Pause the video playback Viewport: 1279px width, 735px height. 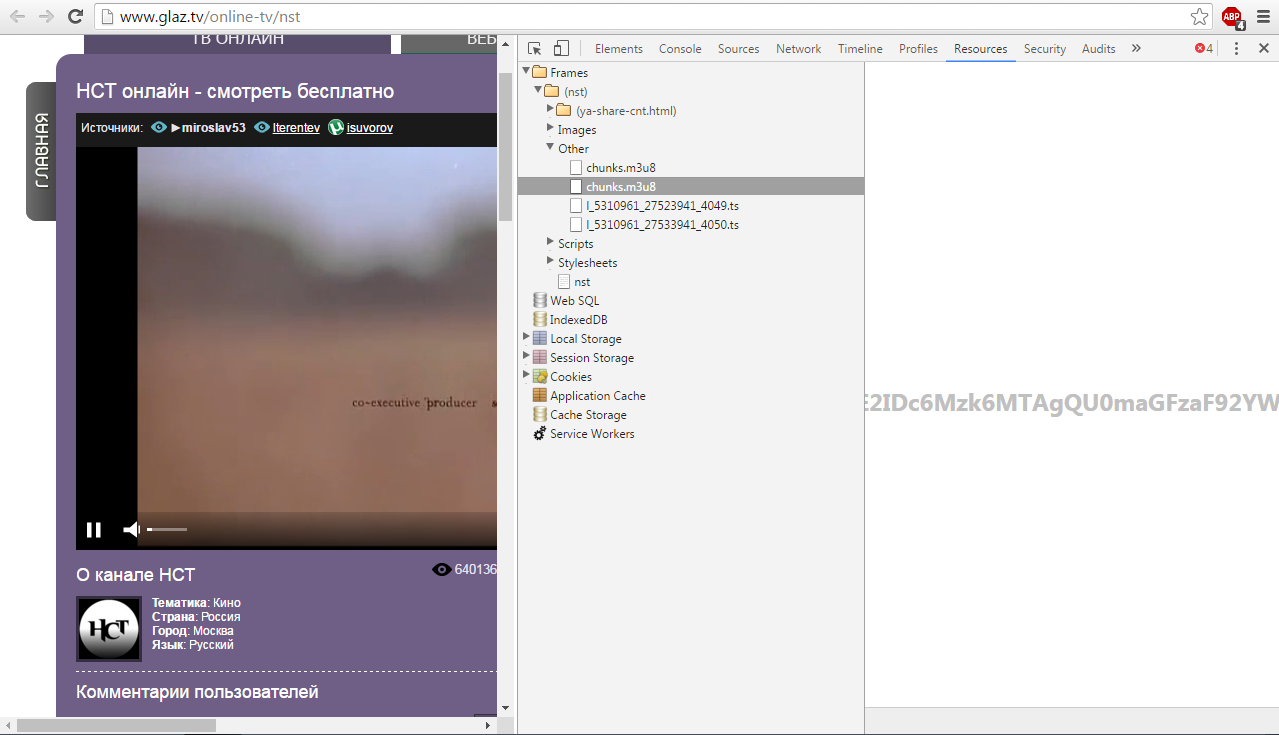pos(93,529)
